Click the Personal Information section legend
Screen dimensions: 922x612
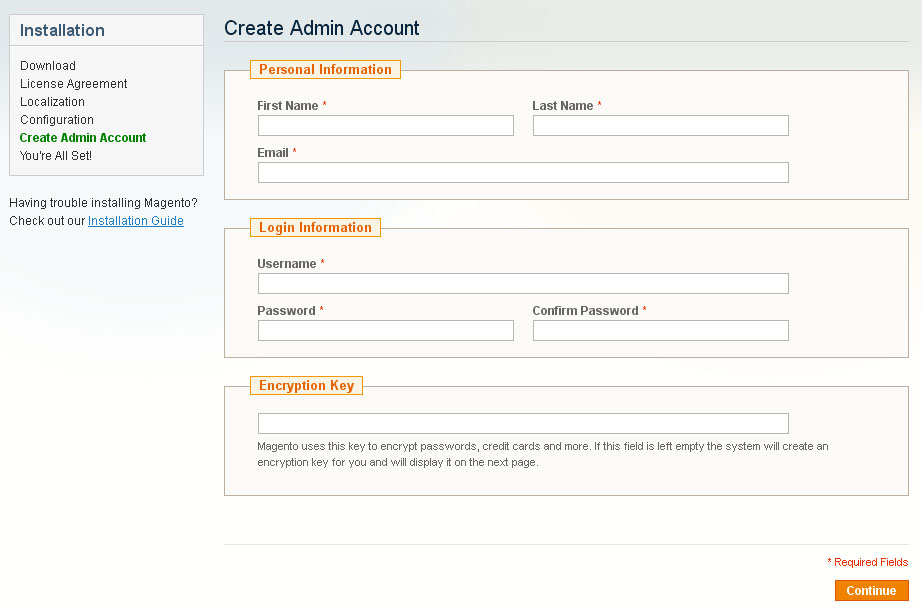(x=325, y=70)
